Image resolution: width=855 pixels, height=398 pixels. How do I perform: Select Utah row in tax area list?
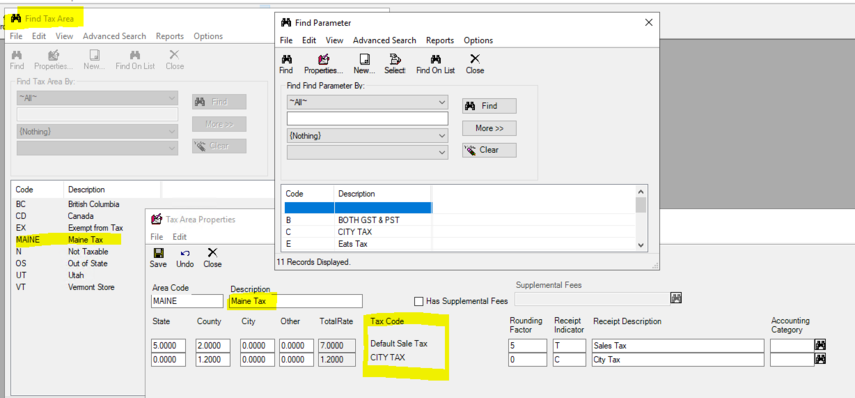click(x=87, y=275)
